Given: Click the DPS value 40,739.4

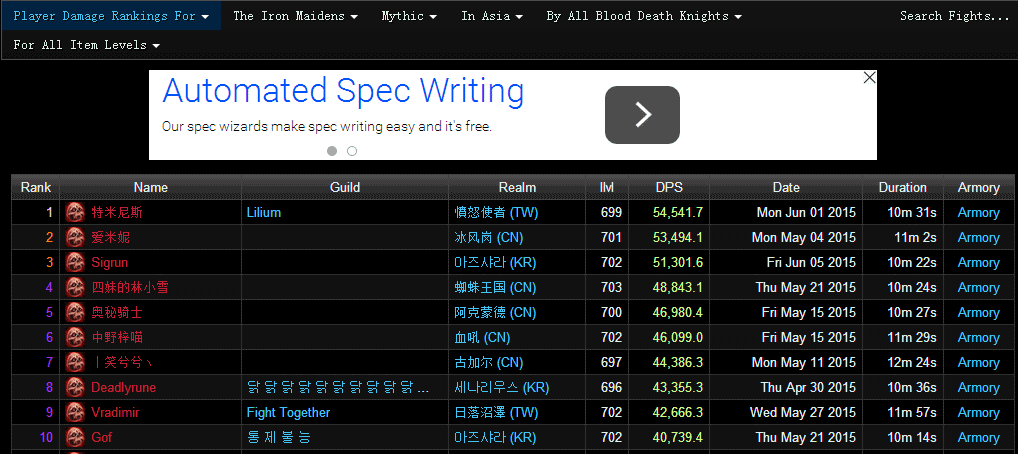Looking at the screenshot, I should (x=678, y=438).
